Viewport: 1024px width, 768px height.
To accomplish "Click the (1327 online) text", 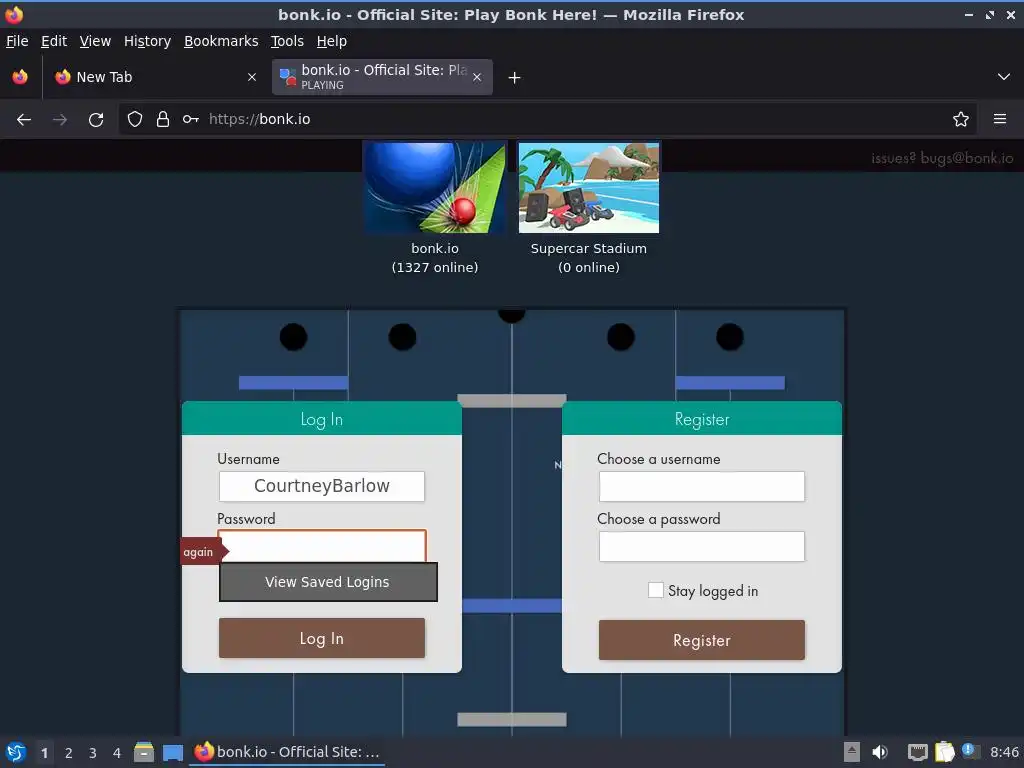I will coord(435,267).
